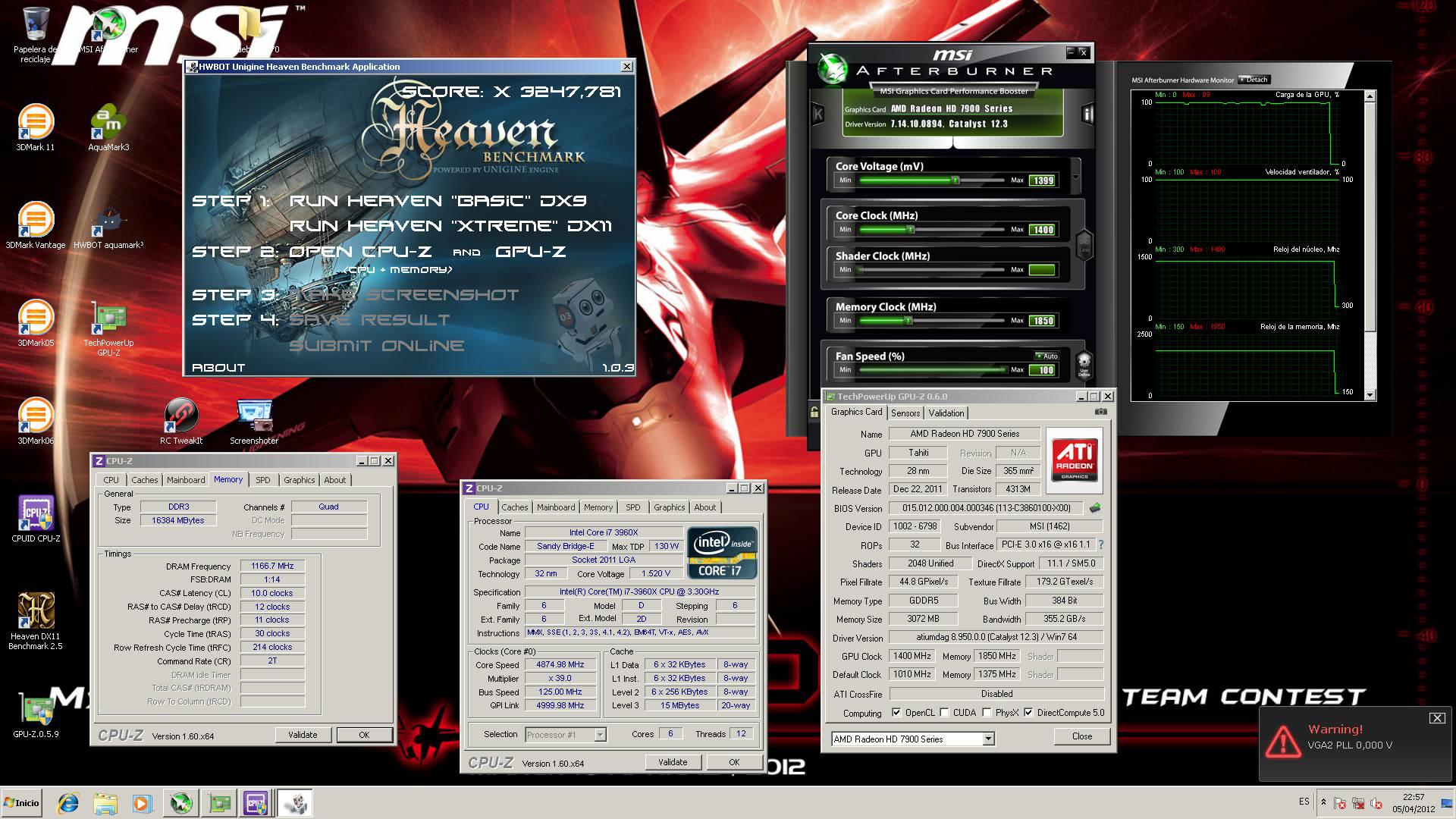Viewport: 1456px width, 819px height.
Task: Toggle the OpenCL checkbox in GPU-Z
Action: pyautogui.click(x=896, y=713)
